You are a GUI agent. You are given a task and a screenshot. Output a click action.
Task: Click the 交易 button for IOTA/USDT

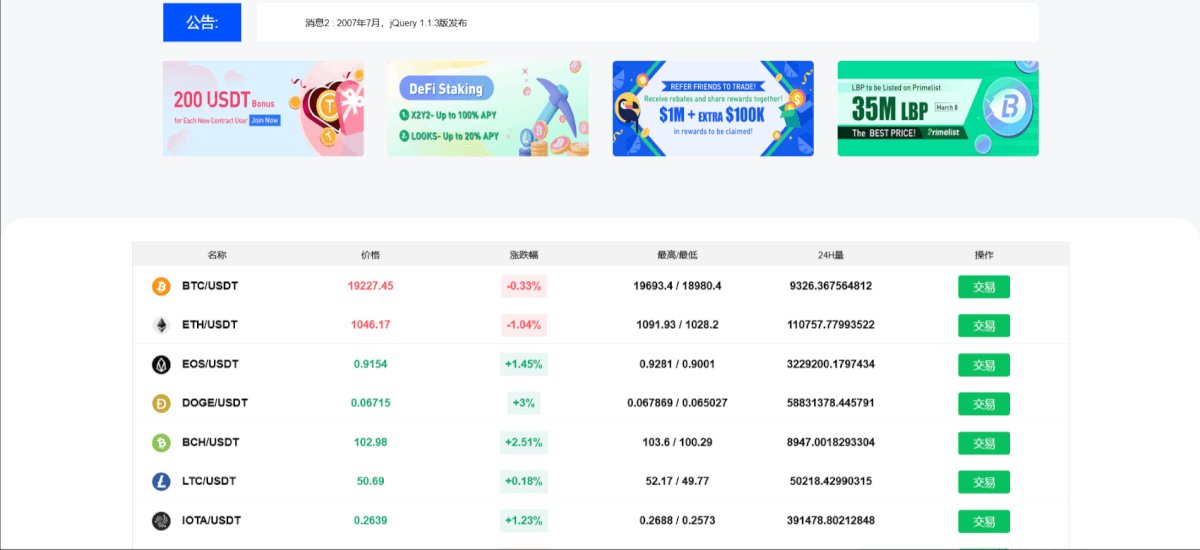click(984, 520)
